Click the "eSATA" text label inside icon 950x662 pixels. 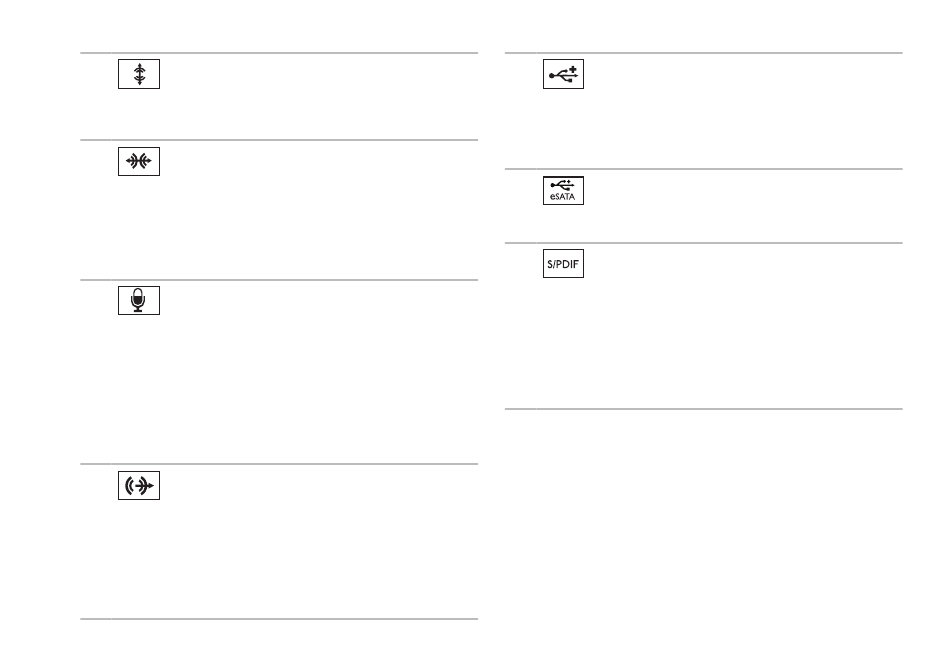[563, 197]
